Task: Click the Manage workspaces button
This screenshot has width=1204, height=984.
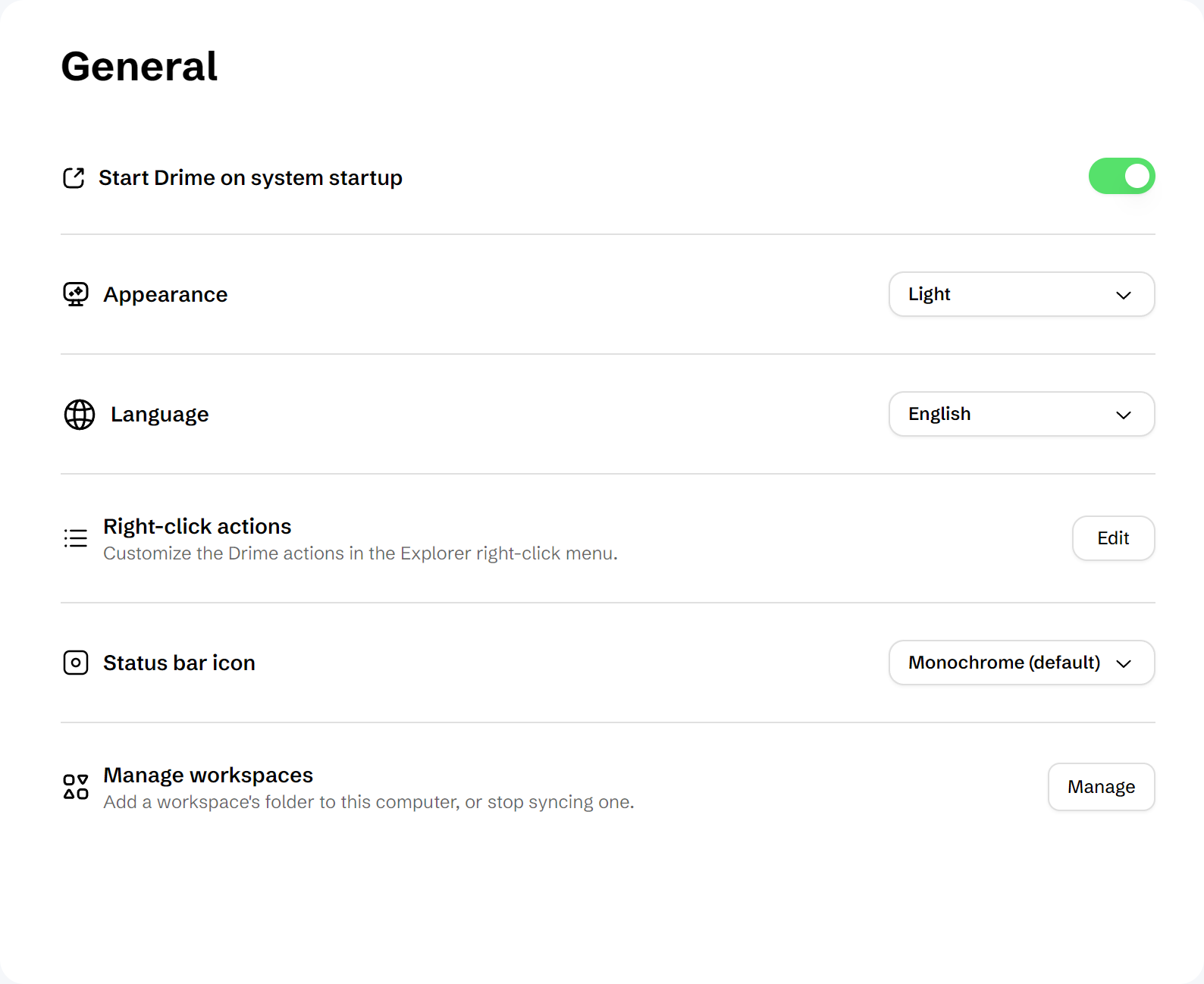Action: coord(1101,787)
